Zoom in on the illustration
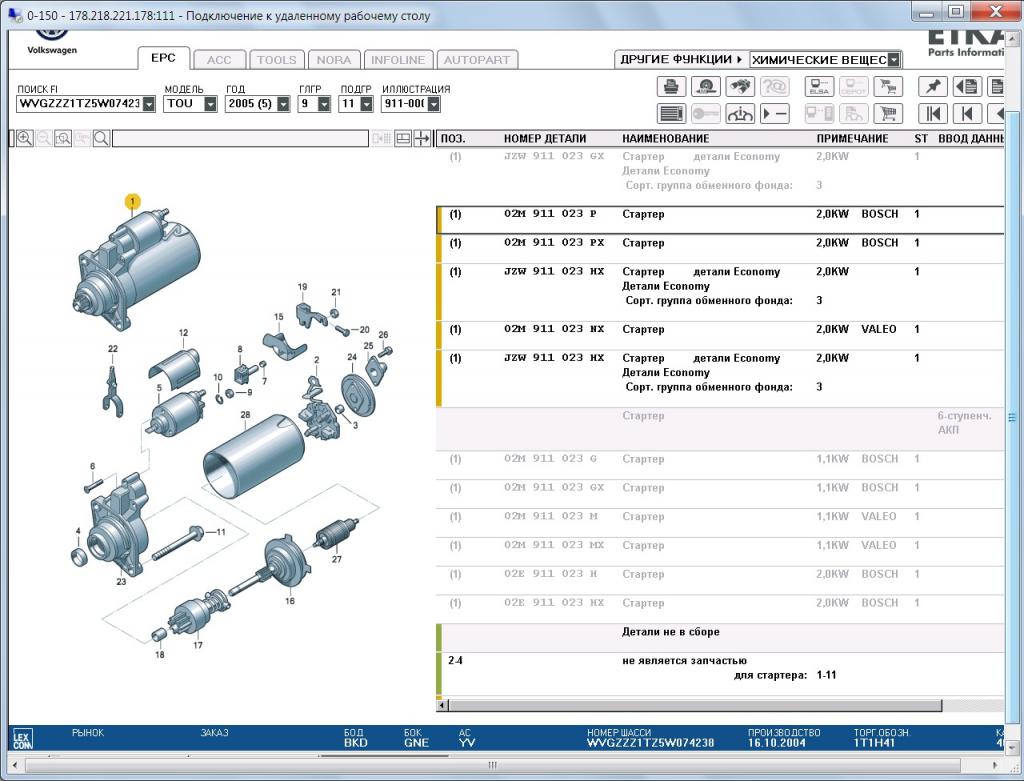Viewport: 1024px width, 781px height. tap(25, 138)
